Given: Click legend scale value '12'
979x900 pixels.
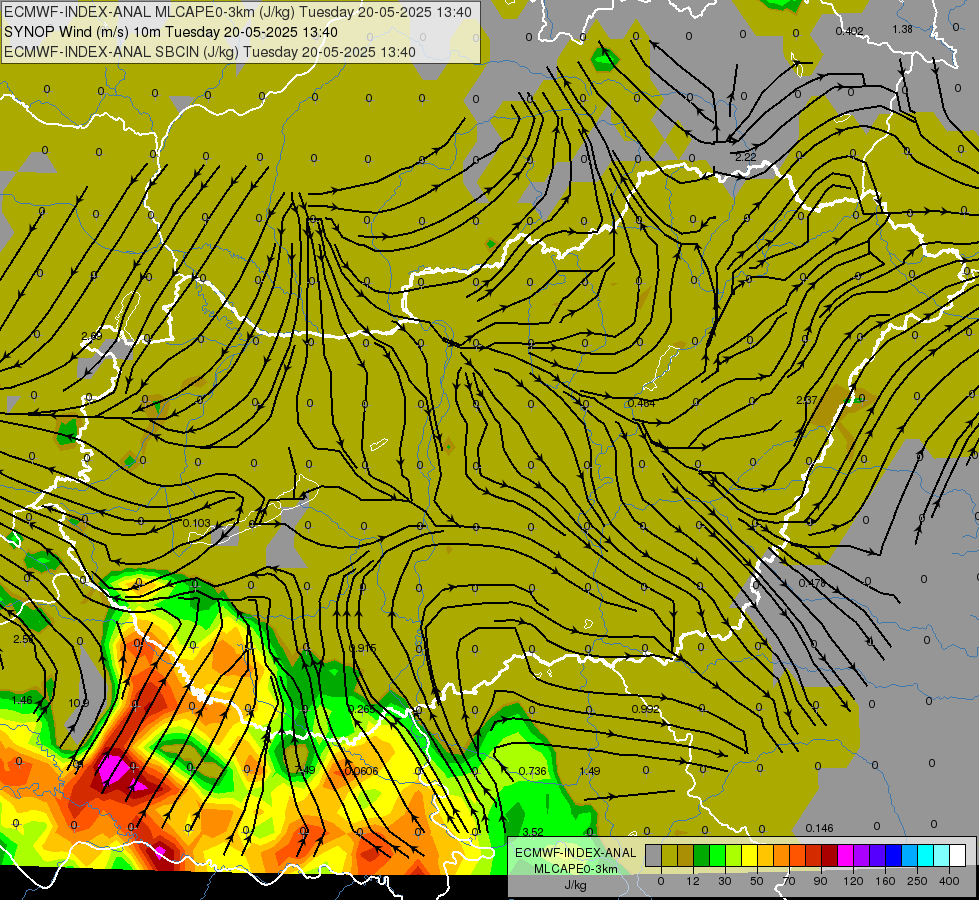Looking at the screenshot, I should pyautogui.click(x=693, y=881).
